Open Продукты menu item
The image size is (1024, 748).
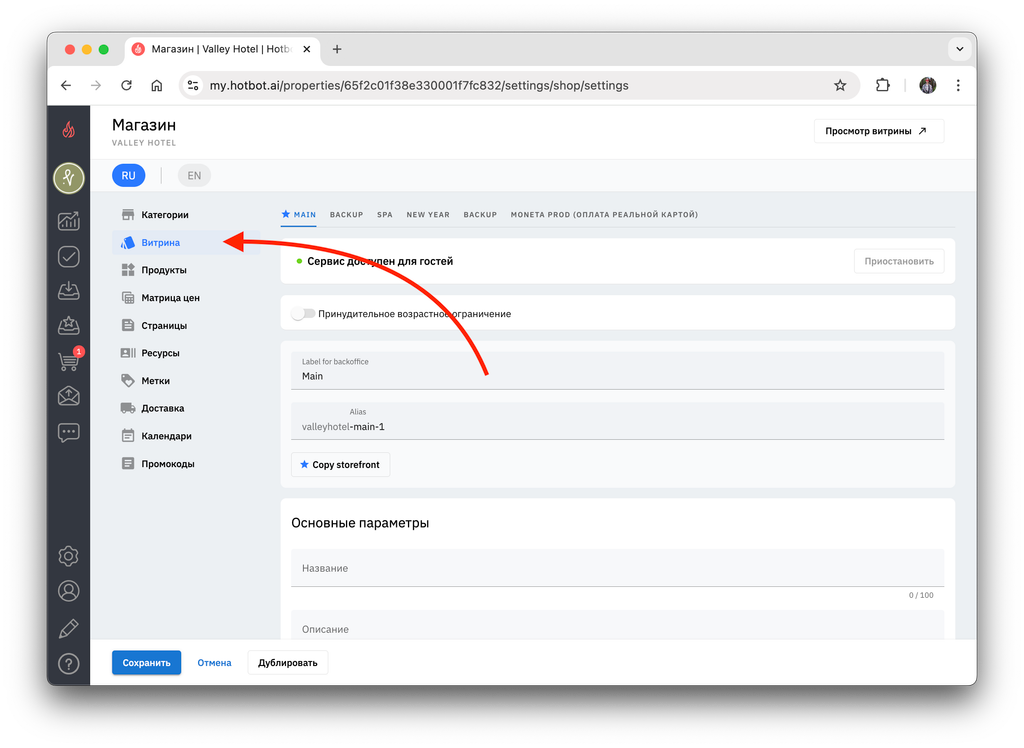[186, 270]
